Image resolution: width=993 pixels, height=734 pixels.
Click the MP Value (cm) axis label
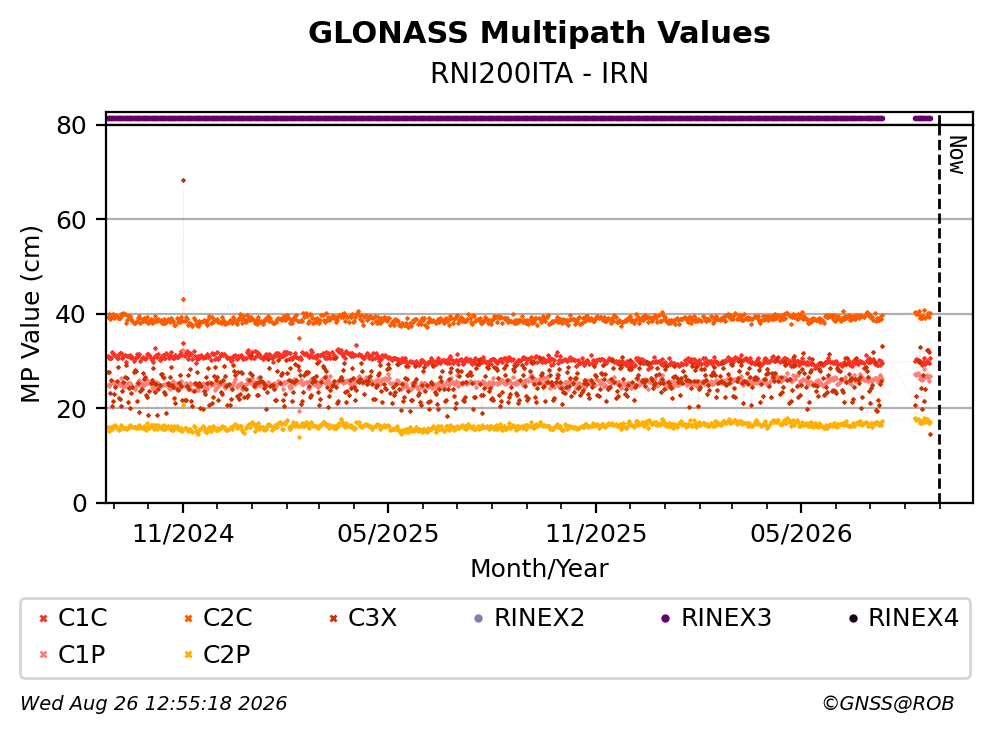30,314
